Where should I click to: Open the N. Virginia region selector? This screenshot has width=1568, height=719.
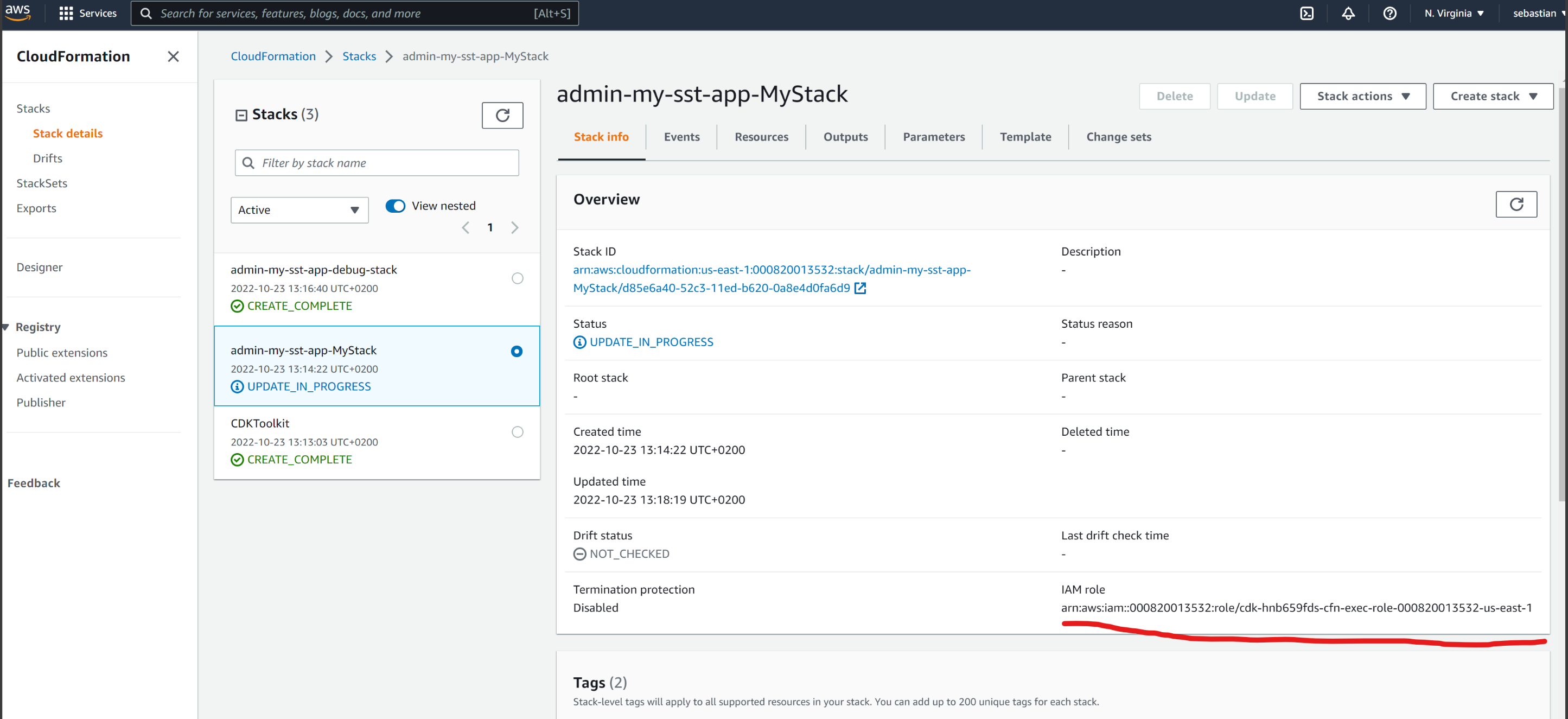click(1453, 14)
